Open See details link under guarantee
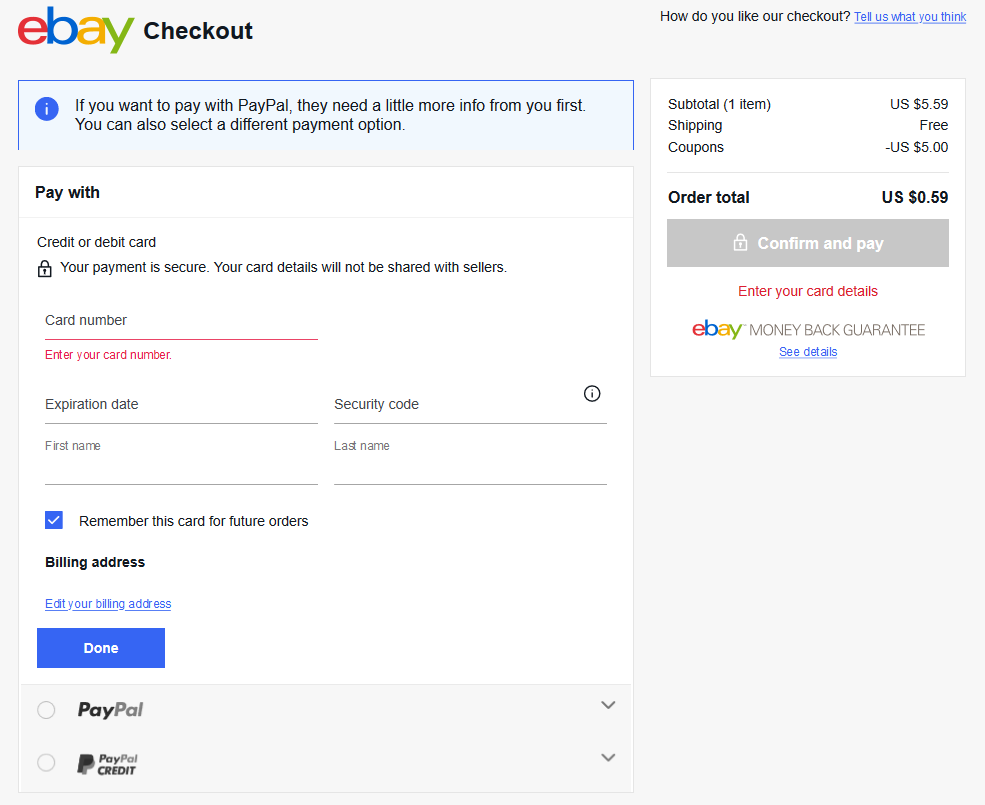 [808, 352]
